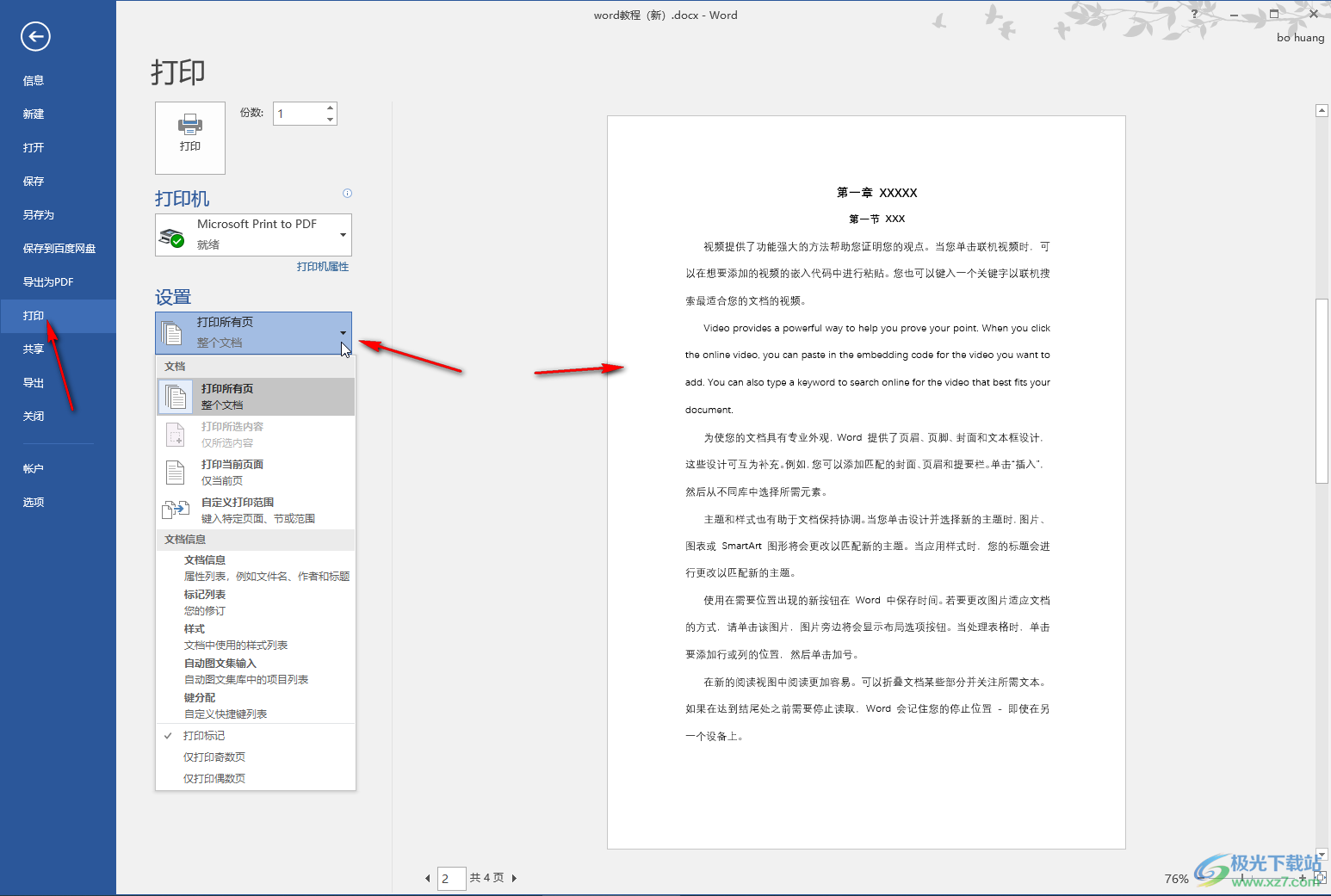Select the 打印 sidebar item
The image size is (1331, 896).
pyautogui.click(x=58, y=316)
